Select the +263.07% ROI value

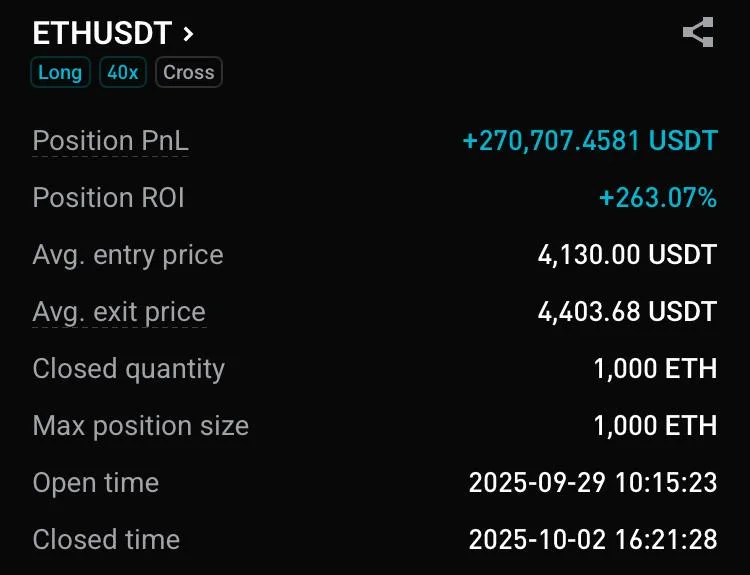click(657, 198)
